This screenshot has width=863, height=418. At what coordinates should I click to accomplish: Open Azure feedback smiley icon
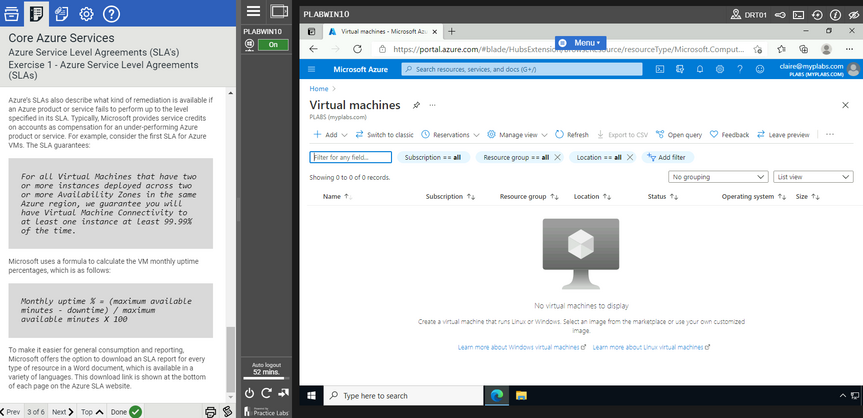pyautogui.click(x=760, y=69)
